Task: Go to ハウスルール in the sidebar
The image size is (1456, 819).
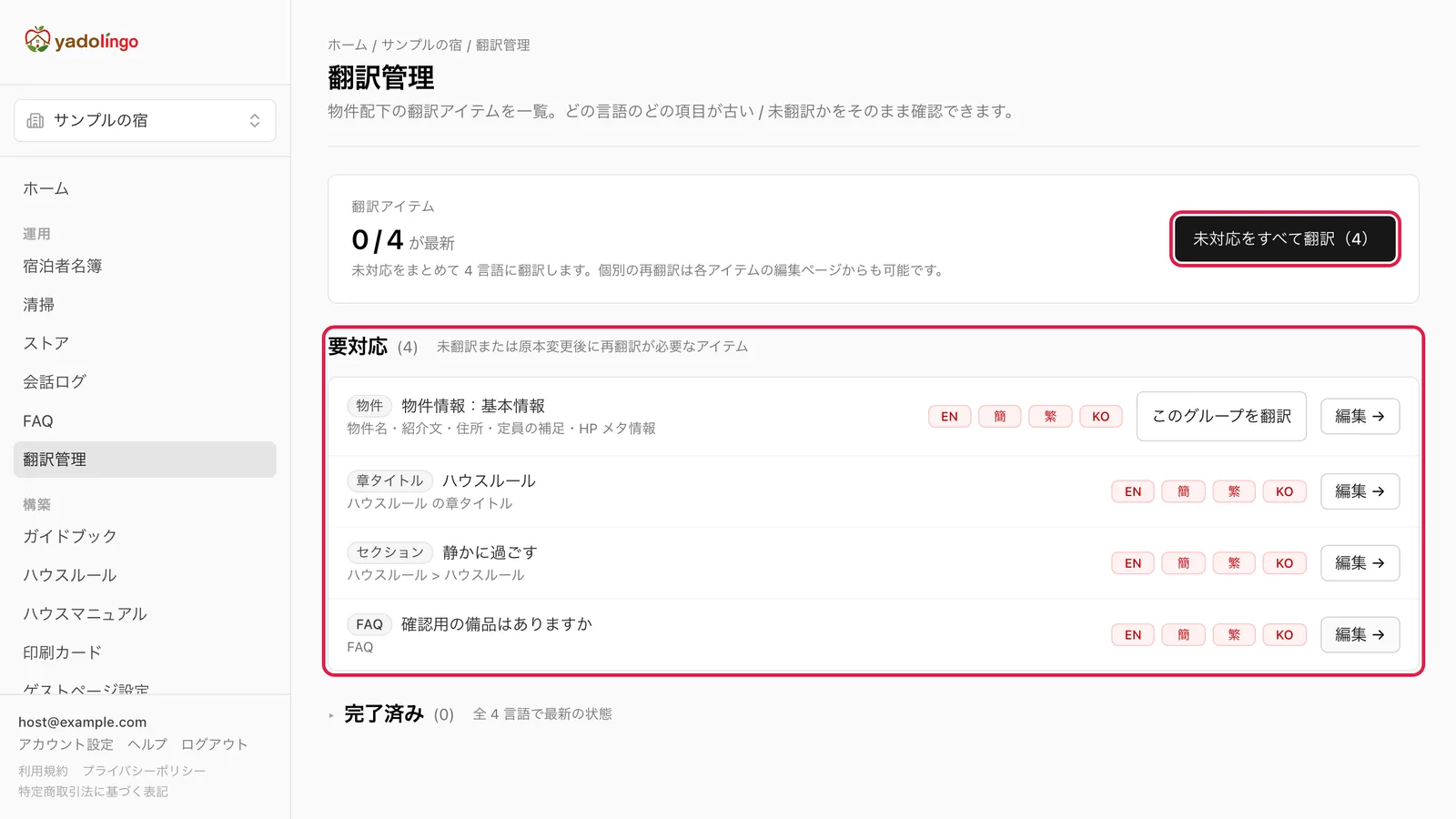Action: click(70, 575)
